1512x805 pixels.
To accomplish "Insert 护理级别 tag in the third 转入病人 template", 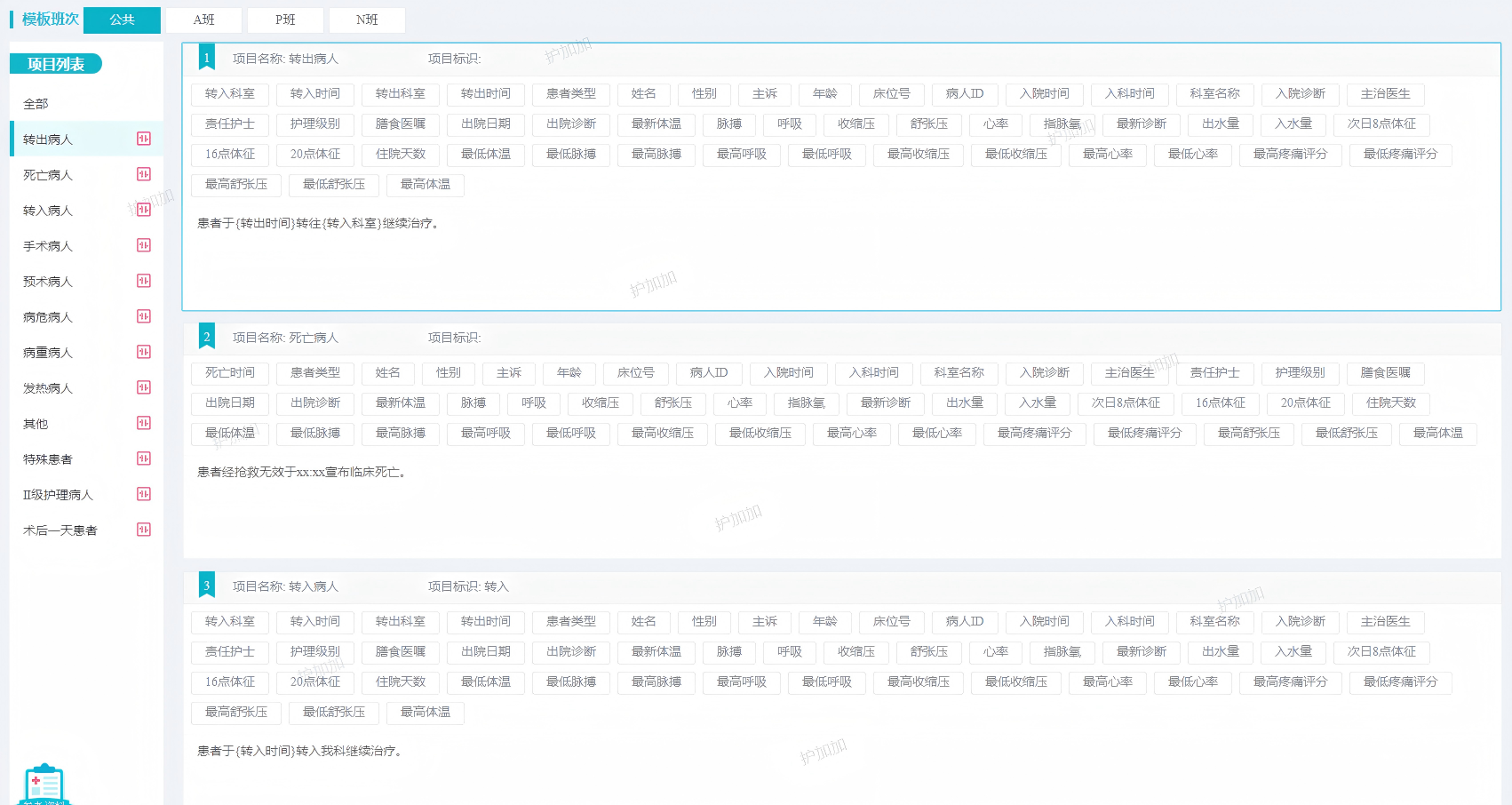I will pos(315,652).
